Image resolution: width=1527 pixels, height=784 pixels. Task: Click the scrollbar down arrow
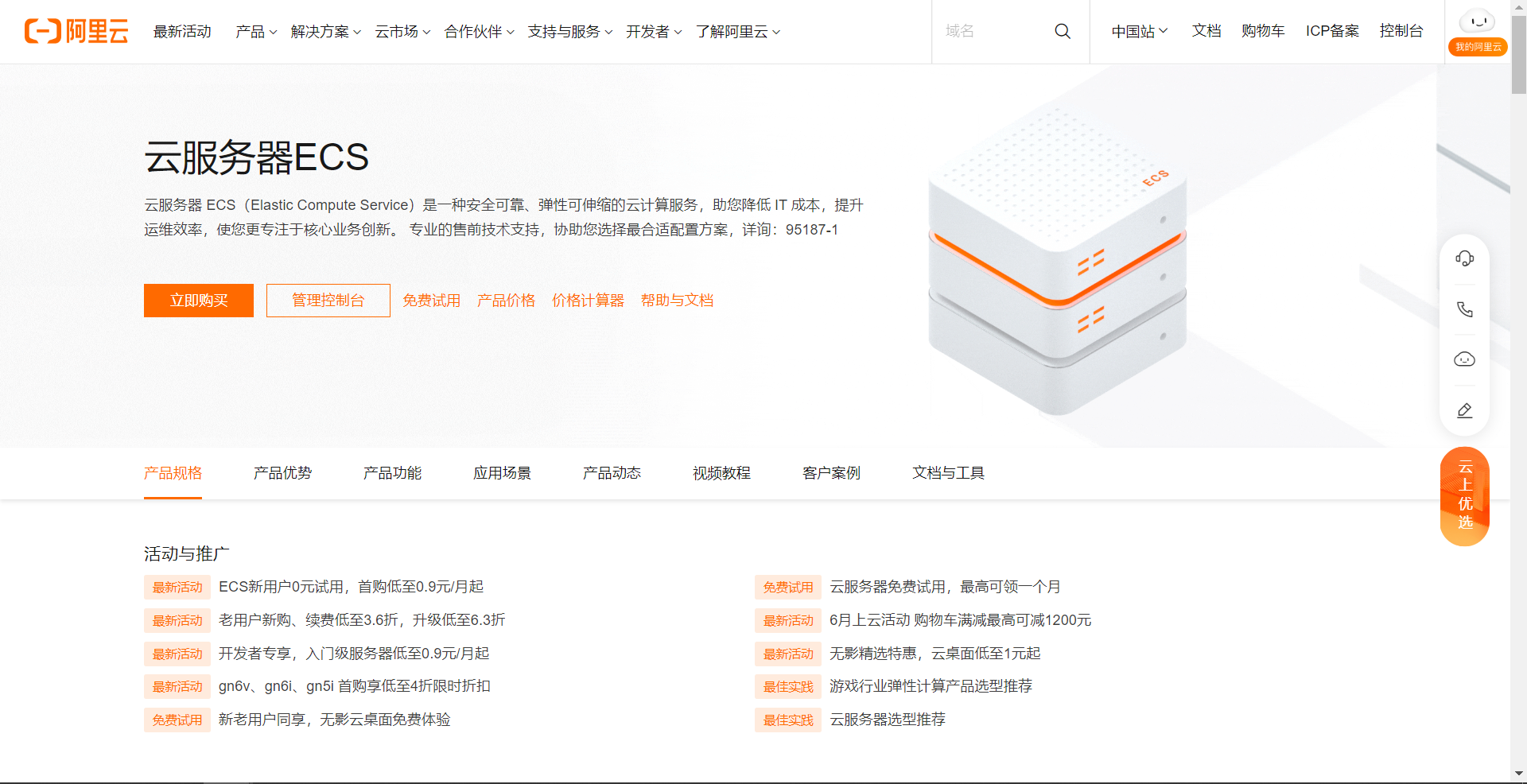pos(1518,773)
